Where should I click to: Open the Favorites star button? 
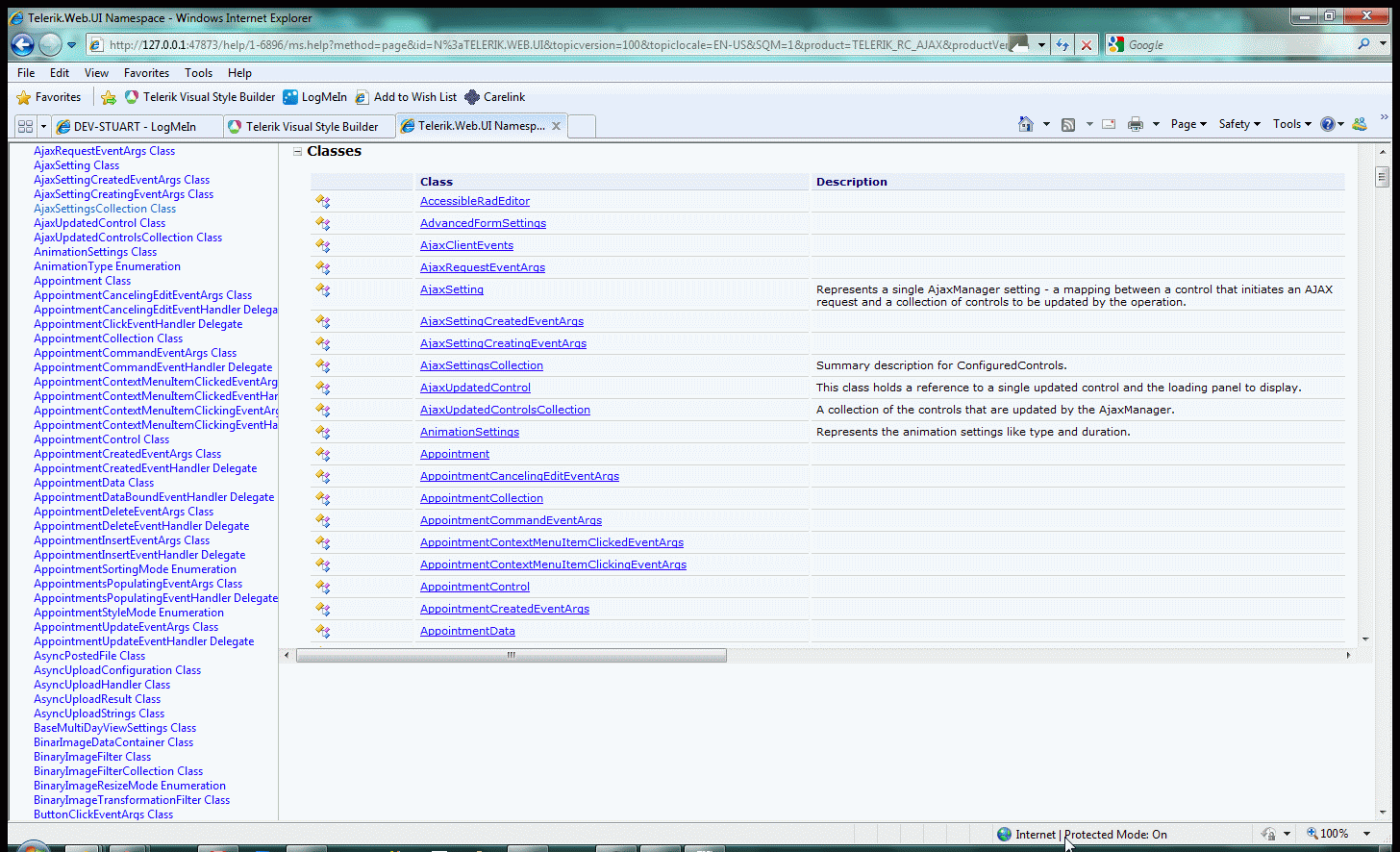coord(49,97)
